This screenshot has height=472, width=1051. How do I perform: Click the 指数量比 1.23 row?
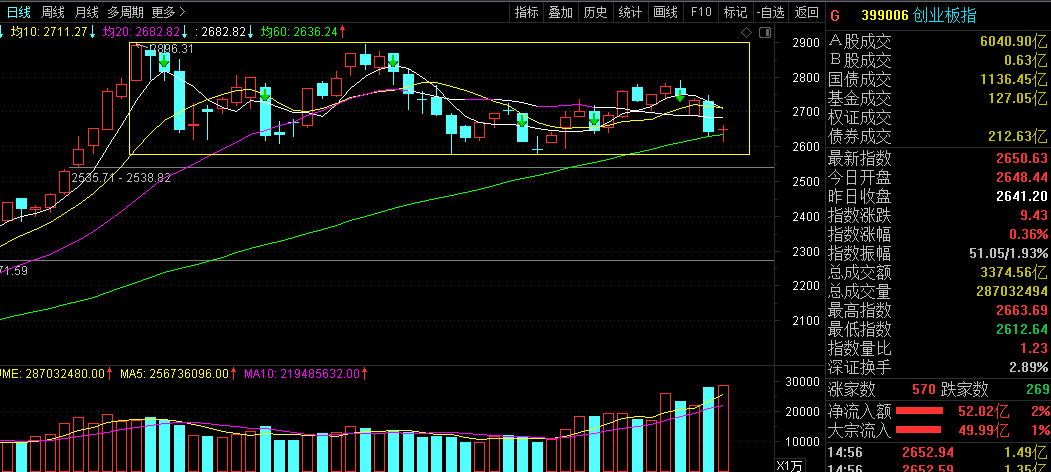pos(938,349)
